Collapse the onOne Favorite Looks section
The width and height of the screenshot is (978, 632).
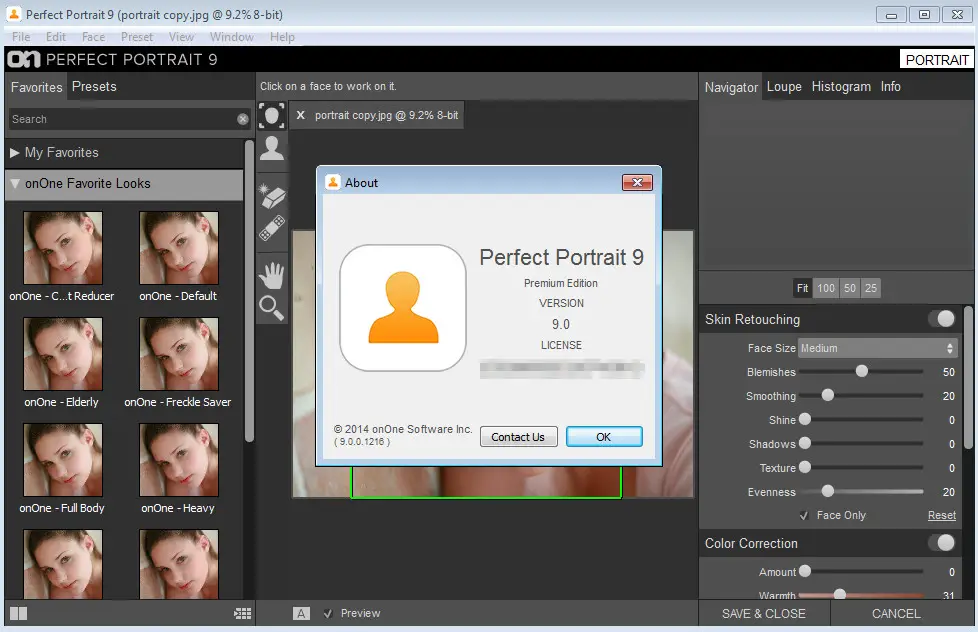(15, 183)
